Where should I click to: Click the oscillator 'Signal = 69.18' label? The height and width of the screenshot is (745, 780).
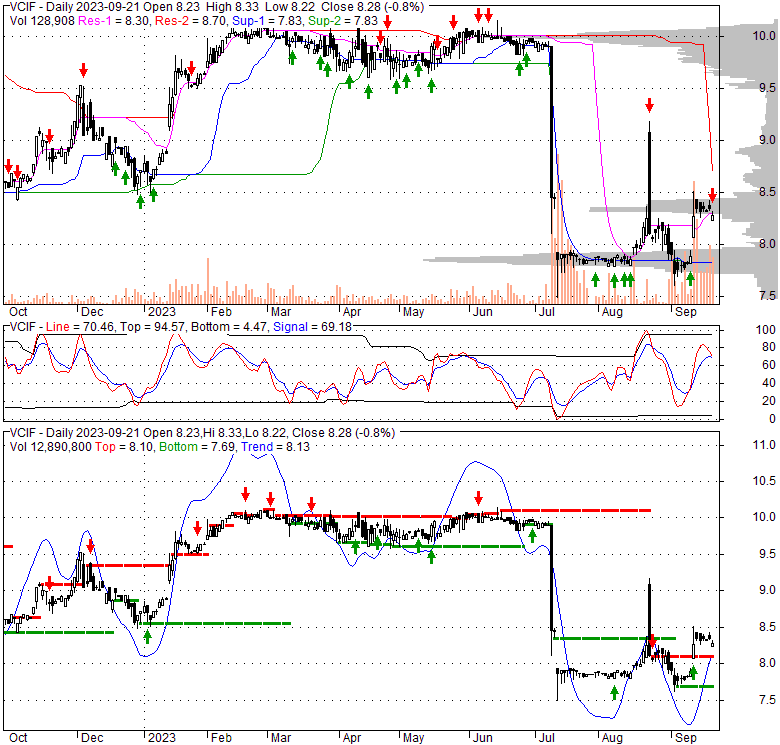click(312, 327)
